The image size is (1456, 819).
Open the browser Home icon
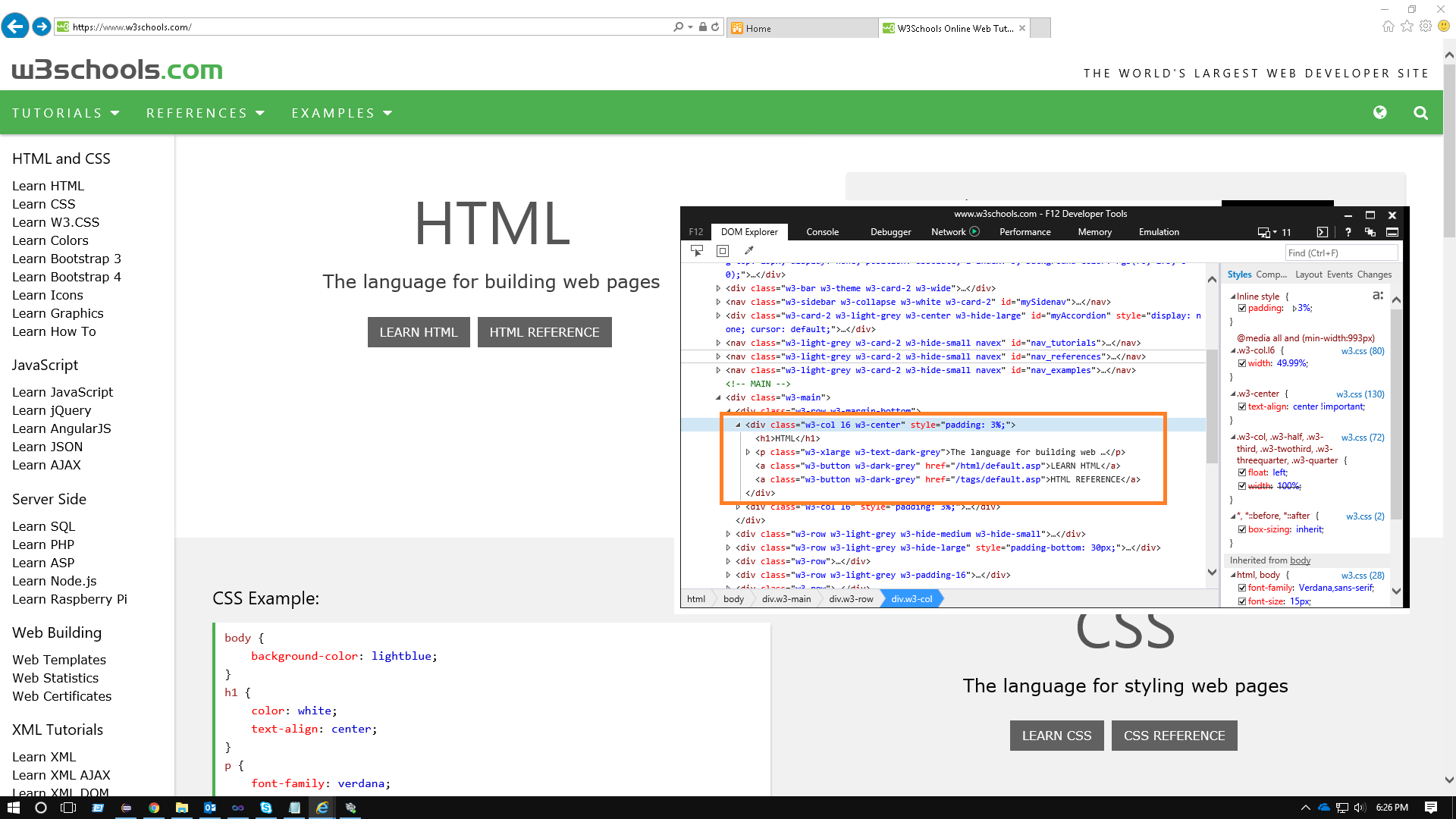1388,27
